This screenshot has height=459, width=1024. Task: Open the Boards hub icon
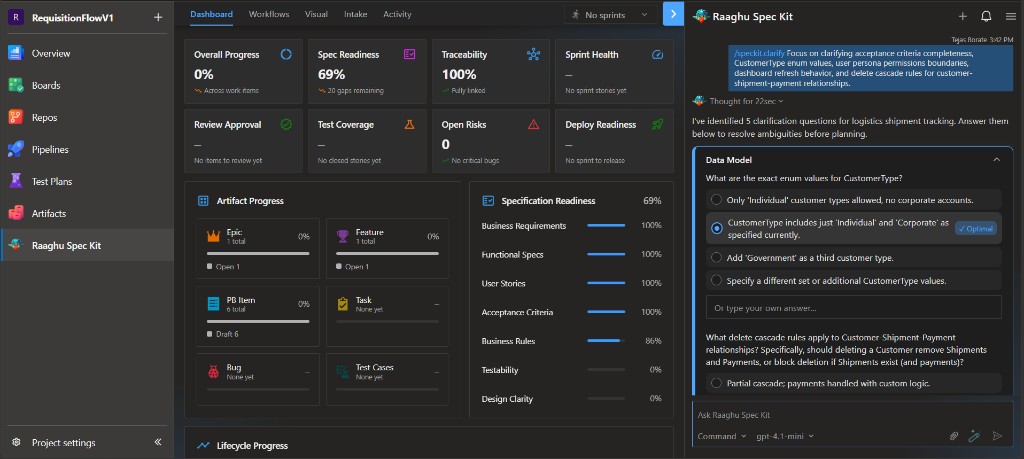[16, 85]
